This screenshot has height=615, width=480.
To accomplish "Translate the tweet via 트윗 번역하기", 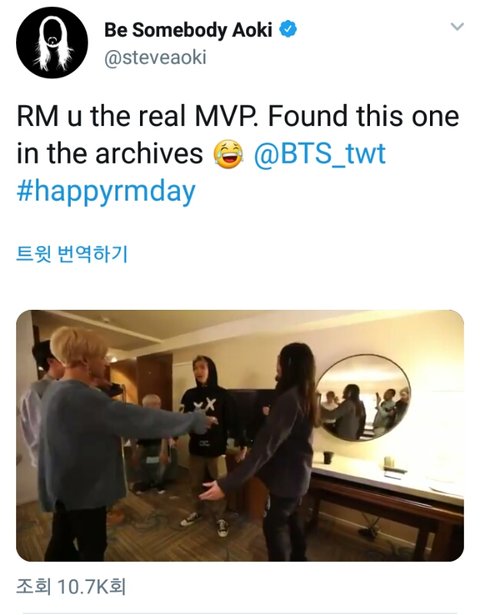I will click(x=72, y=254).
